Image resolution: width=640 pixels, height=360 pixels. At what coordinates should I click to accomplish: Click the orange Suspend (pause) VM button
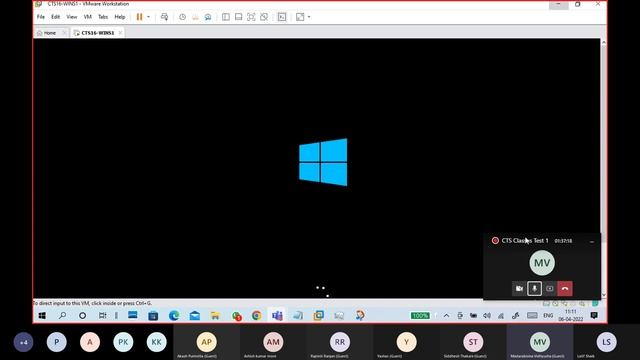click(139, 17)
